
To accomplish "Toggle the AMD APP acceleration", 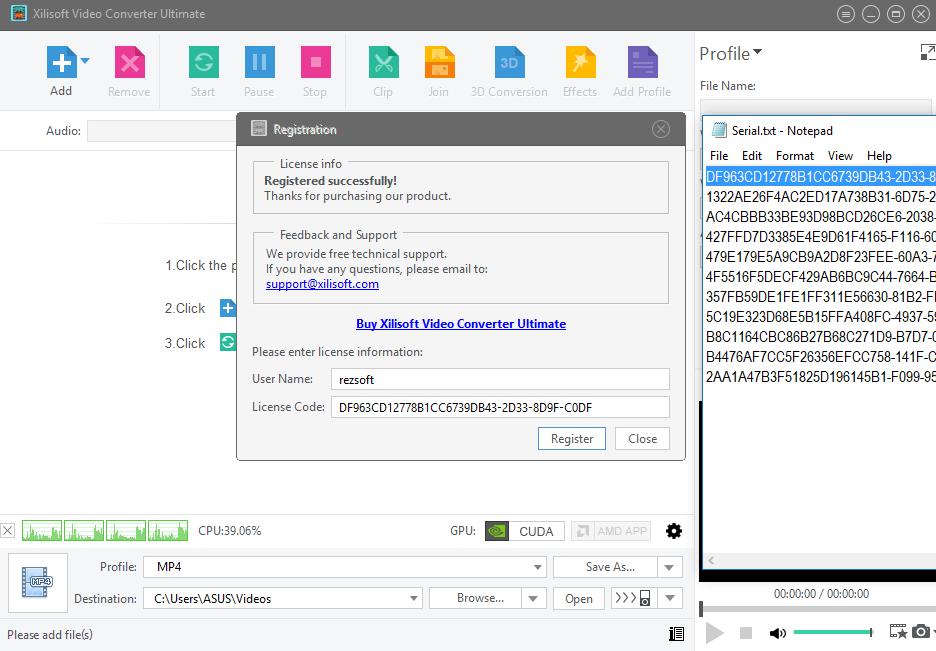I will [x=611, y=531].
